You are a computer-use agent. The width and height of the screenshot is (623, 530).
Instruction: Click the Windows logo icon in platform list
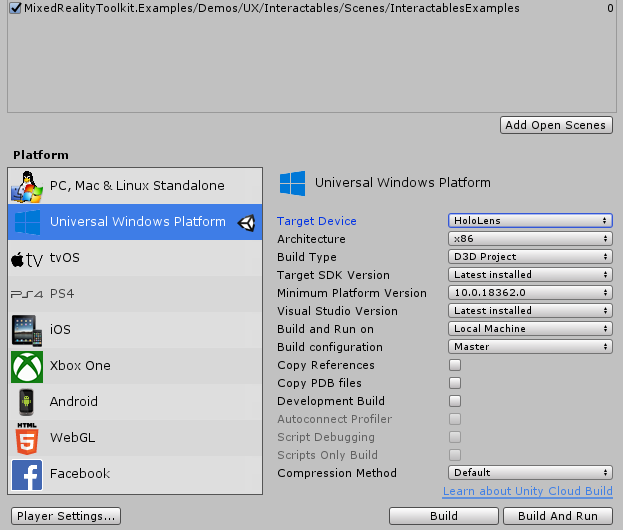(x=27, y=222)
